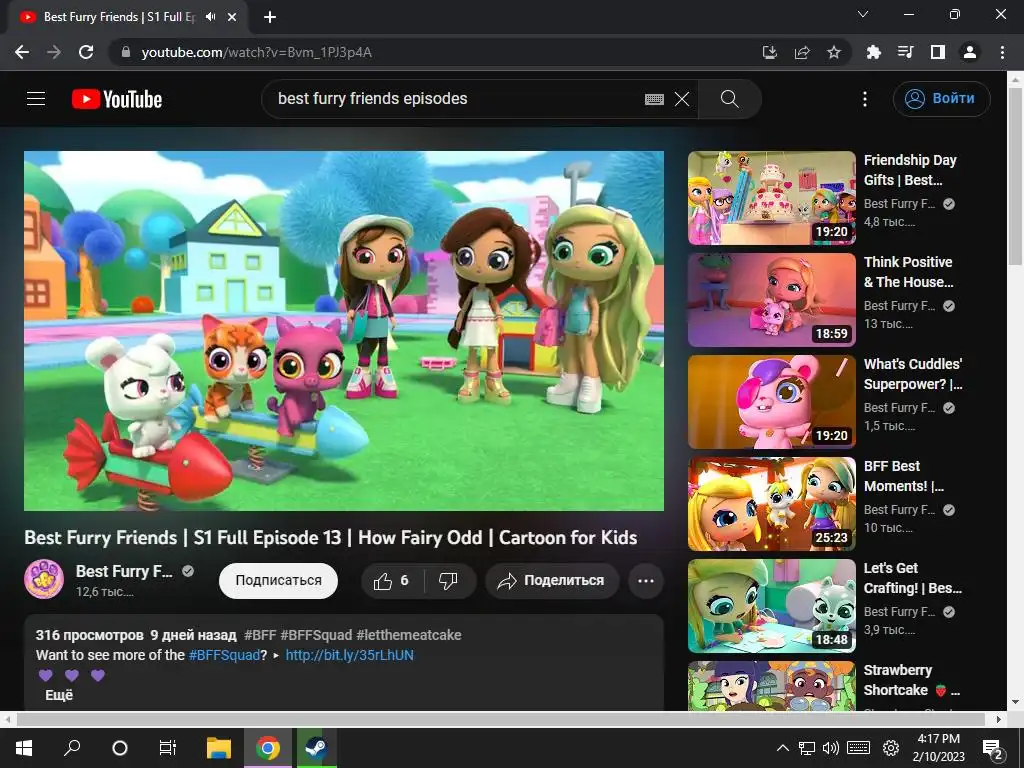
Task: Open network icon in system tray
Action: 807,748
